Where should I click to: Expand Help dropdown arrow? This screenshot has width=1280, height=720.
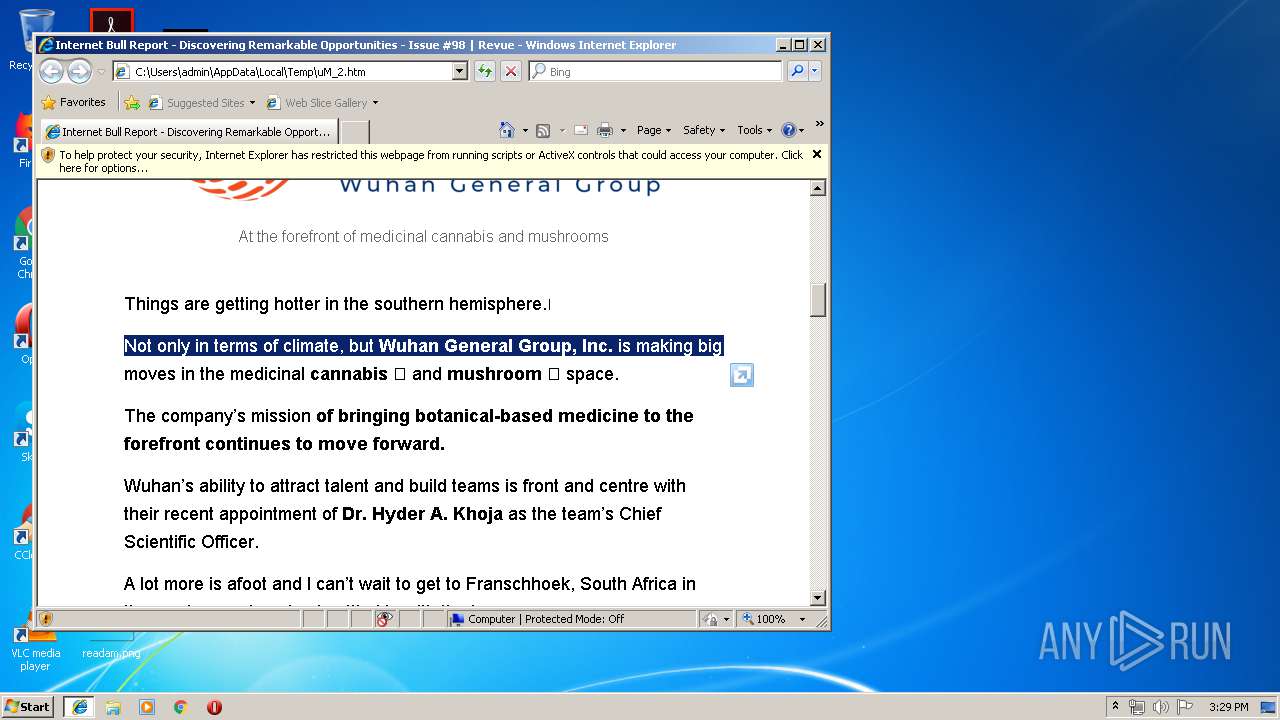[801, 130]
